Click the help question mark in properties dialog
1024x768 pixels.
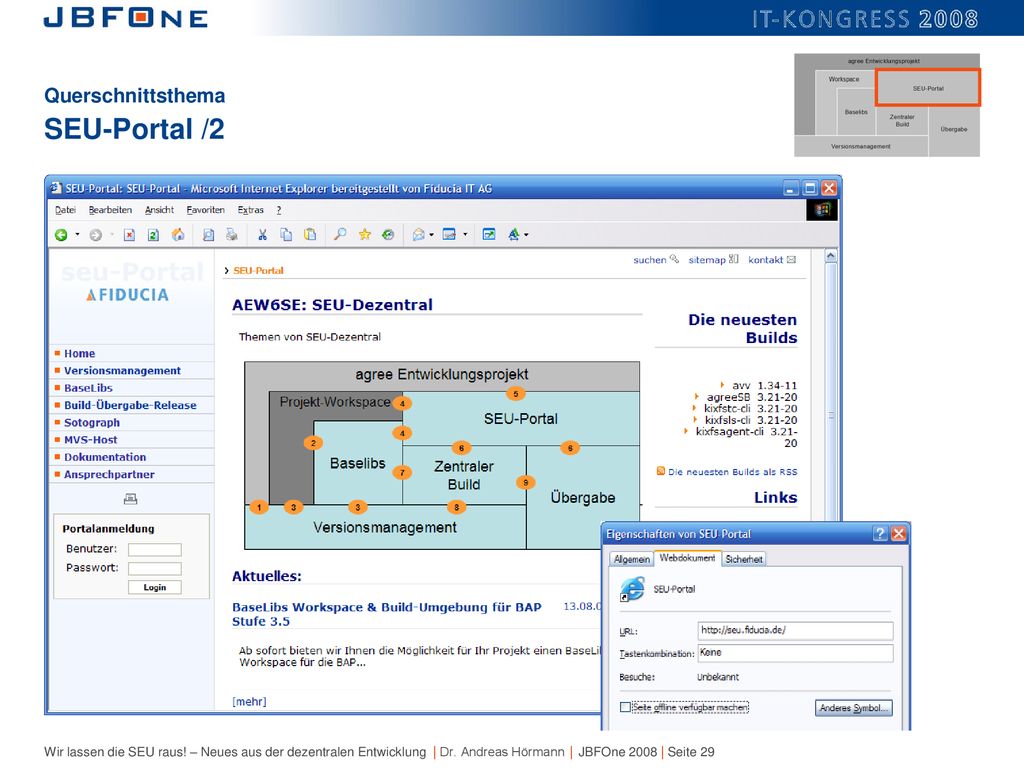pos(880,534)
